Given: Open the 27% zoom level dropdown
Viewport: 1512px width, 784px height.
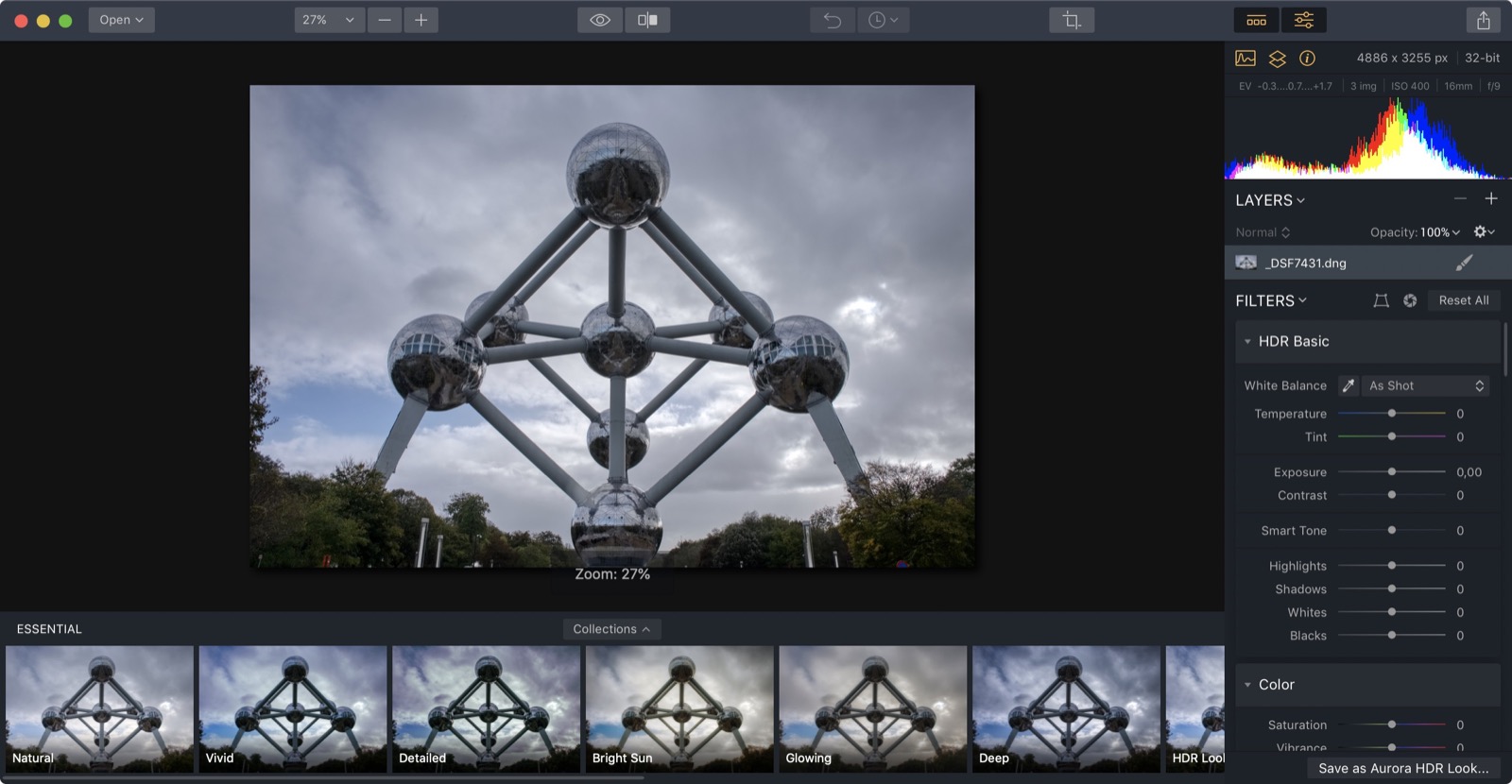Looking at the screenshot, I should tap(328, 20).
